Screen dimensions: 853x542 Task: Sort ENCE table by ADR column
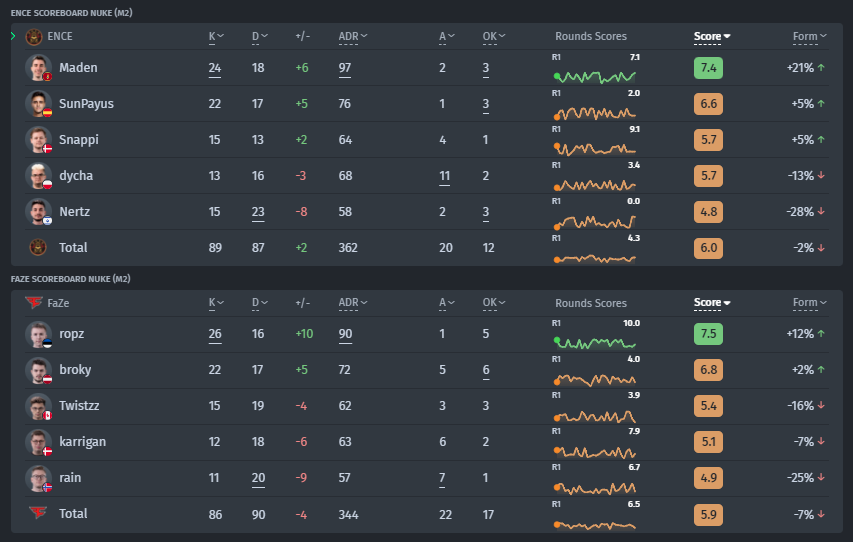pyautogui.click(x=353, y=36)
